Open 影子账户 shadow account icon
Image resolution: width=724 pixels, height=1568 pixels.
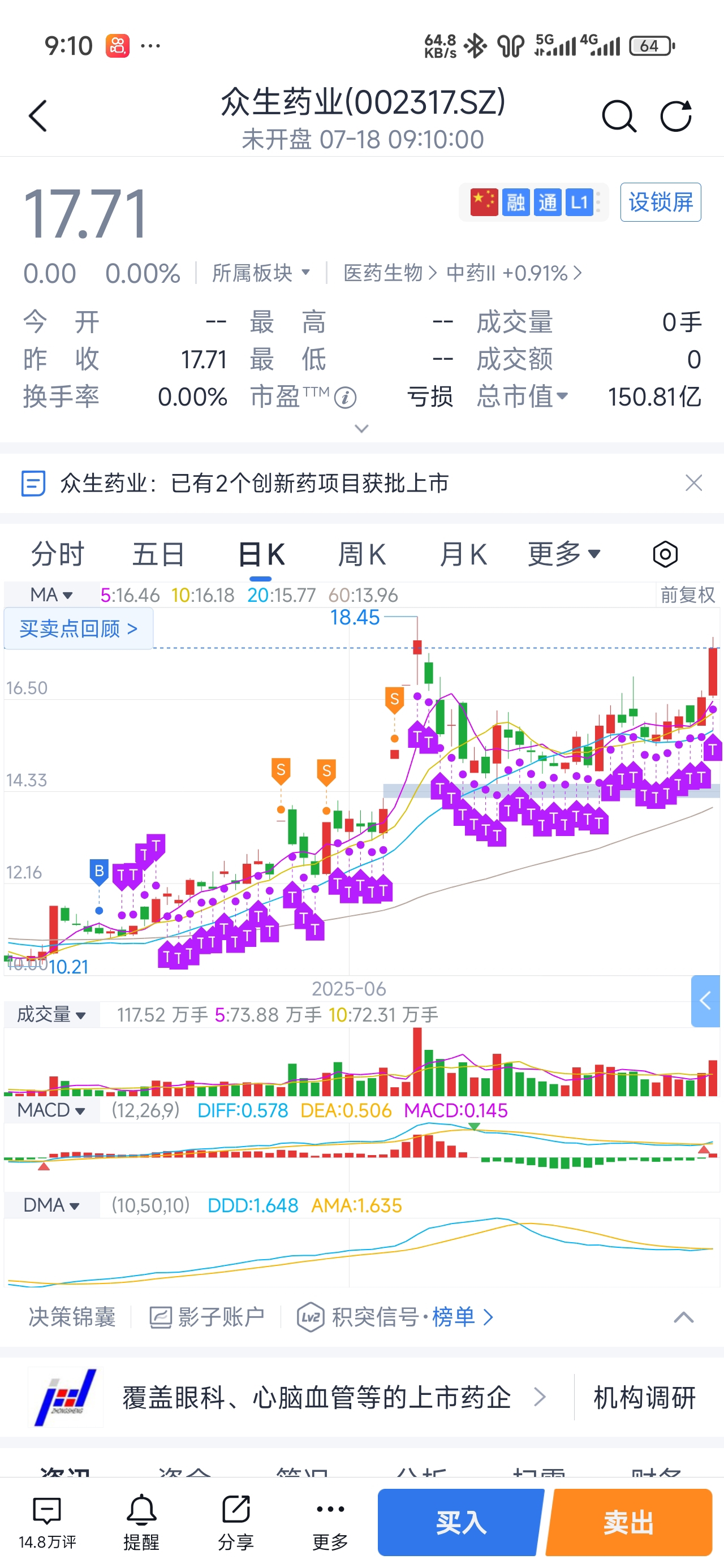pyautogui.click(x=161, y=1317)
